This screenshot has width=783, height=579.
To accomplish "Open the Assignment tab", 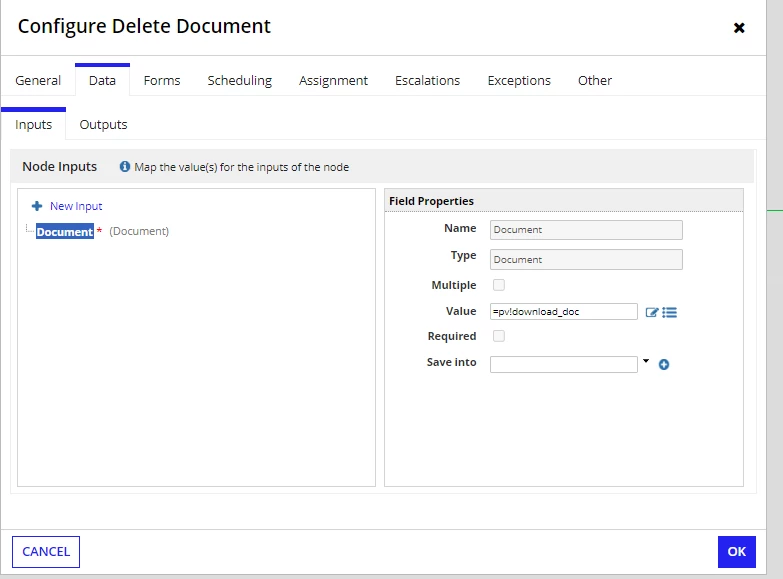I will pyautogui.click(x=333, y=80).
